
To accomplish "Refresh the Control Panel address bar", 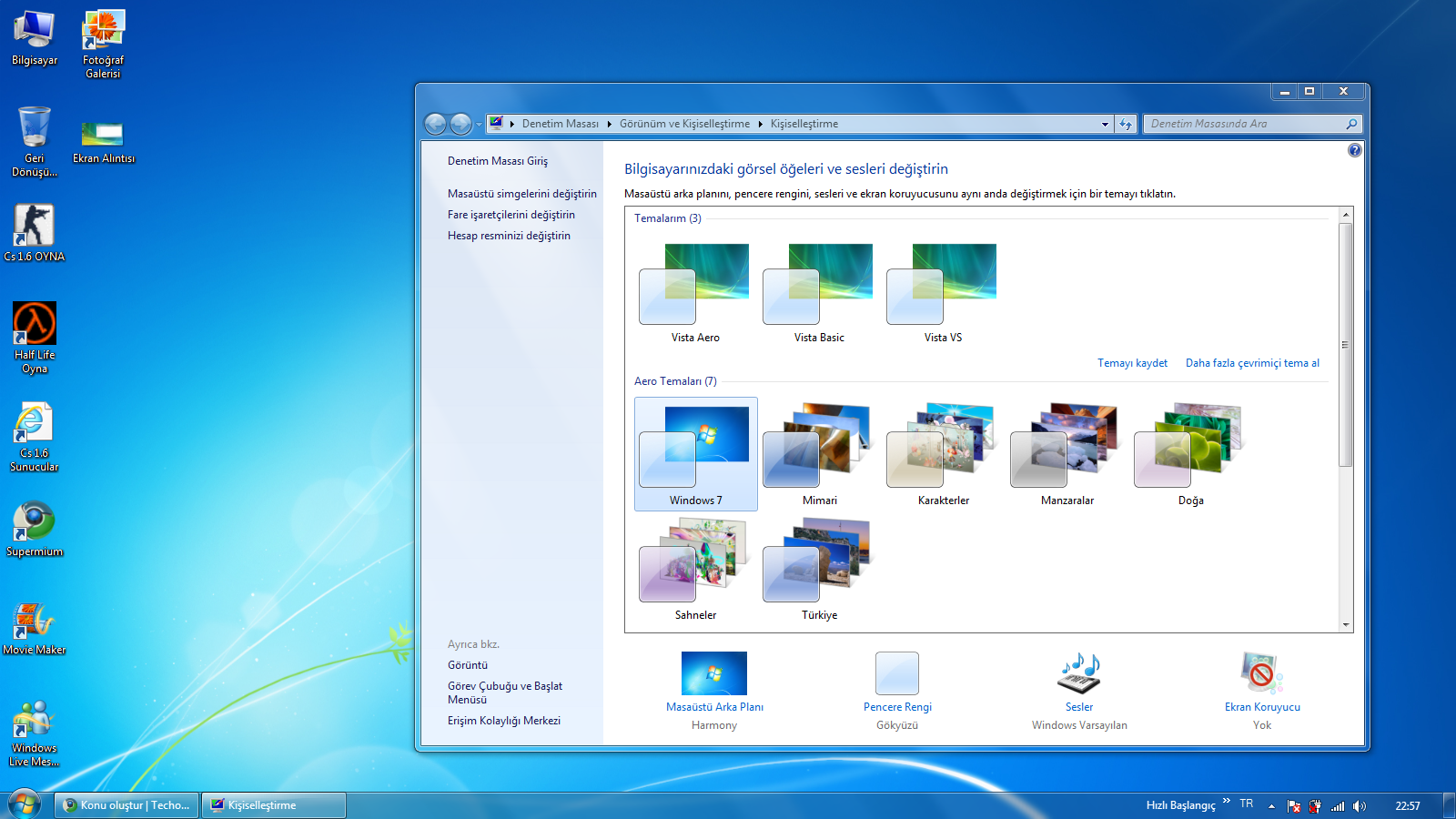I will coord(1126,124).
